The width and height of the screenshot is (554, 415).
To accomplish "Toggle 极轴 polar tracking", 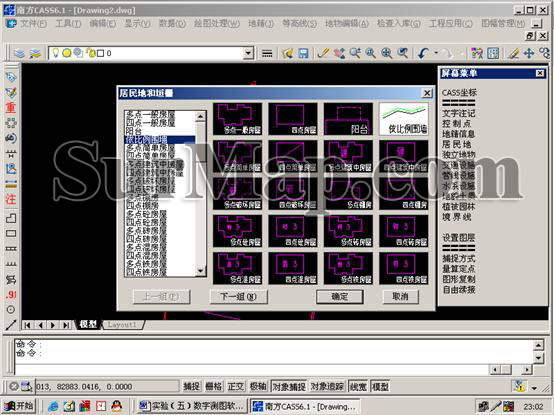I will point(258,387).
